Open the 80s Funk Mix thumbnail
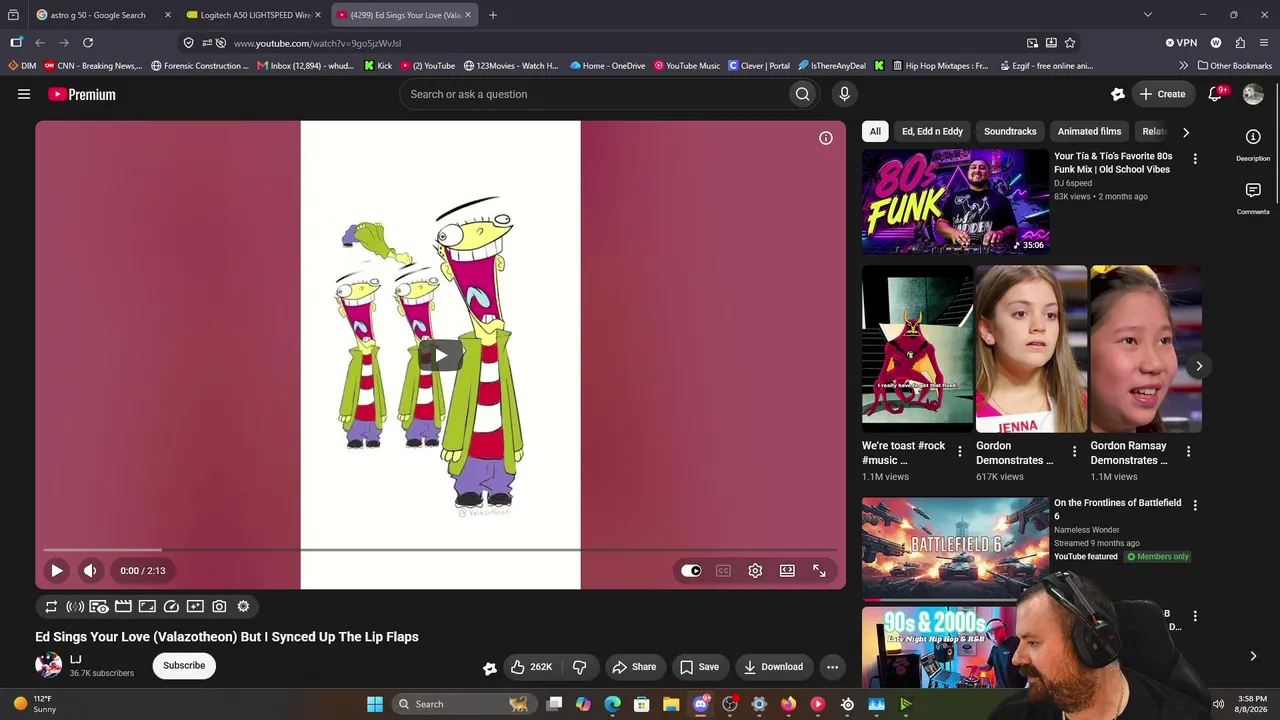The height and width of the screenshot is (720, 1280). tap(955, 202)
